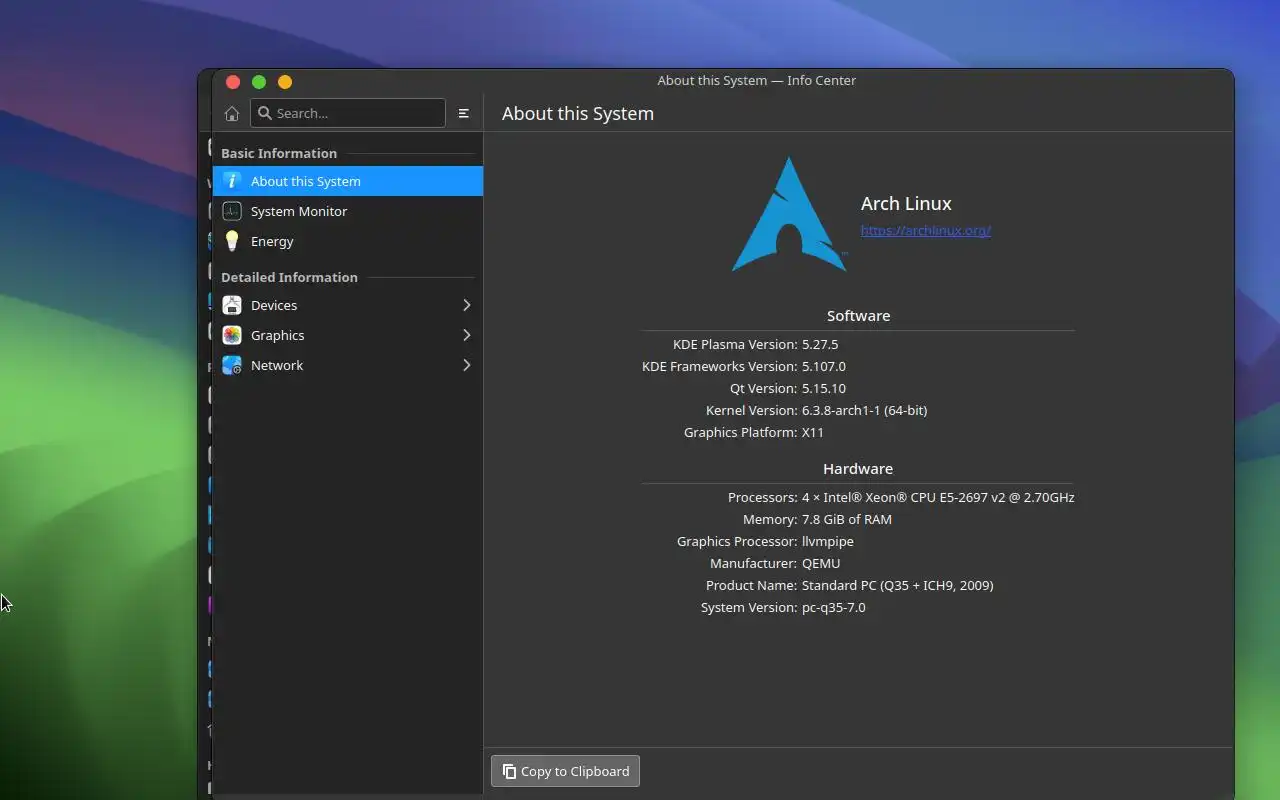Click Kernel Version value 6.3.8-arch1-1
1280x800 pixels.
coord(864,410)
